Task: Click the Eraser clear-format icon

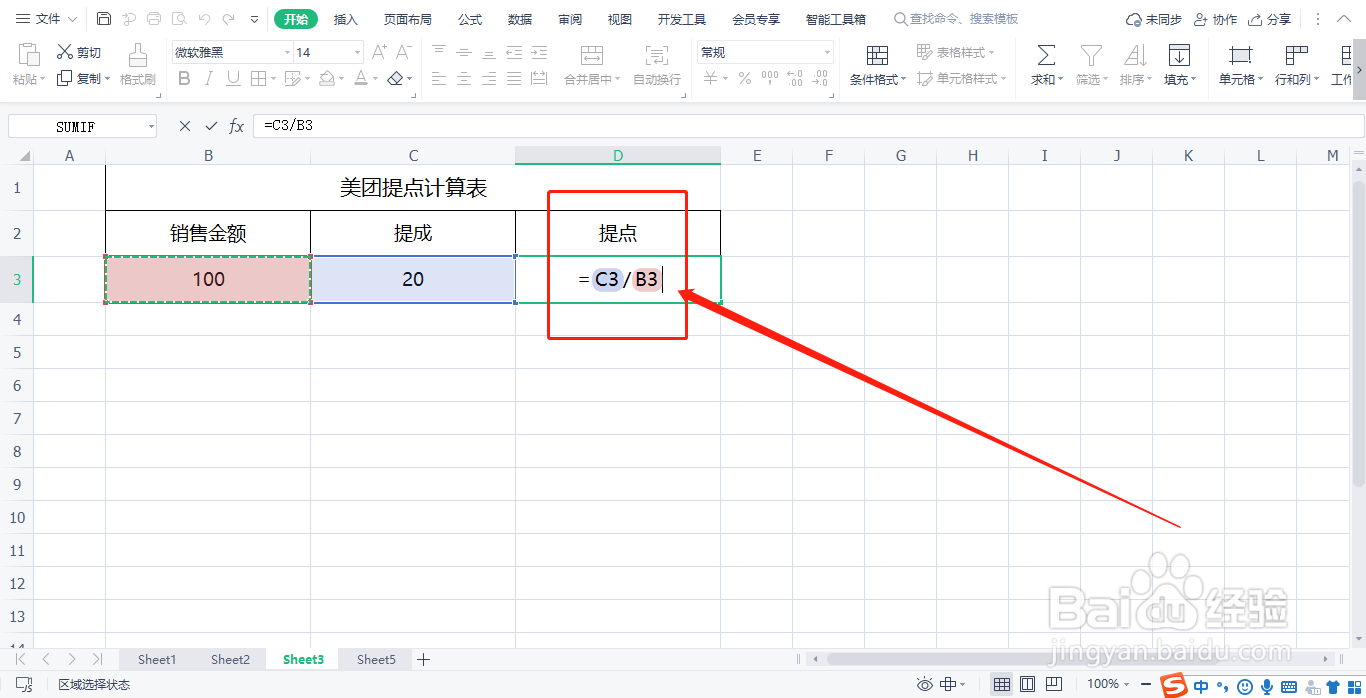Action: (x=396, y=78)
